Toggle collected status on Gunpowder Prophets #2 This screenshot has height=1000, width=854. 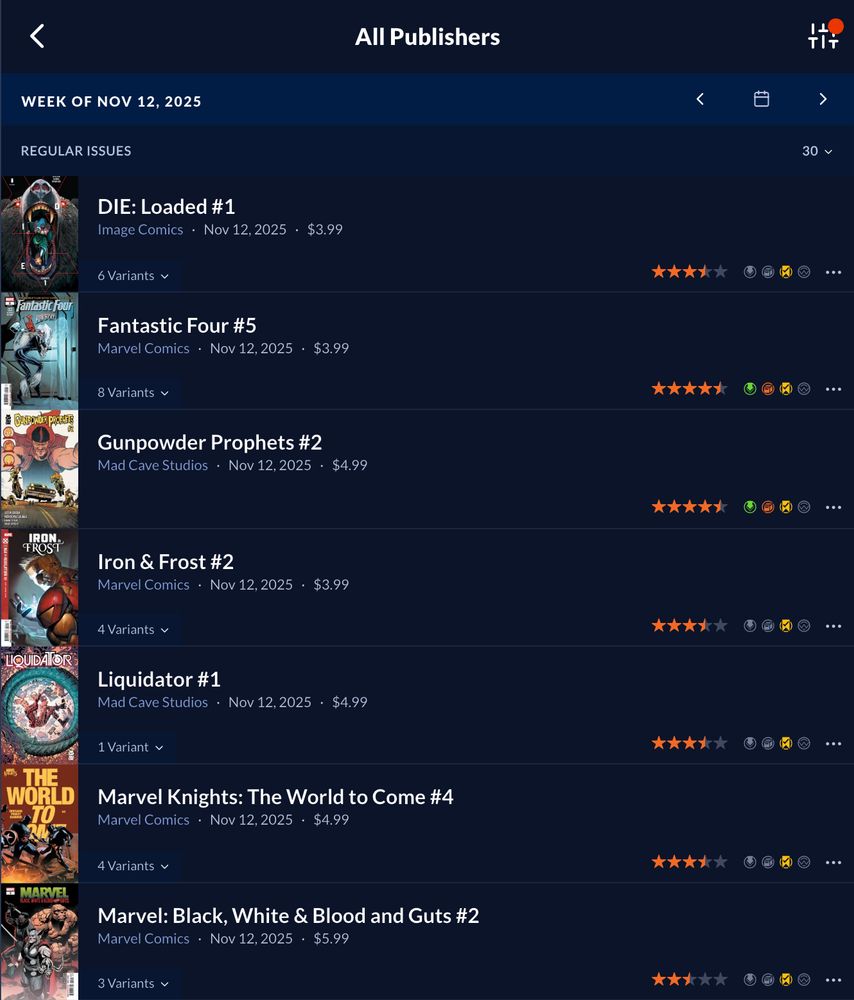coord(768,507)
